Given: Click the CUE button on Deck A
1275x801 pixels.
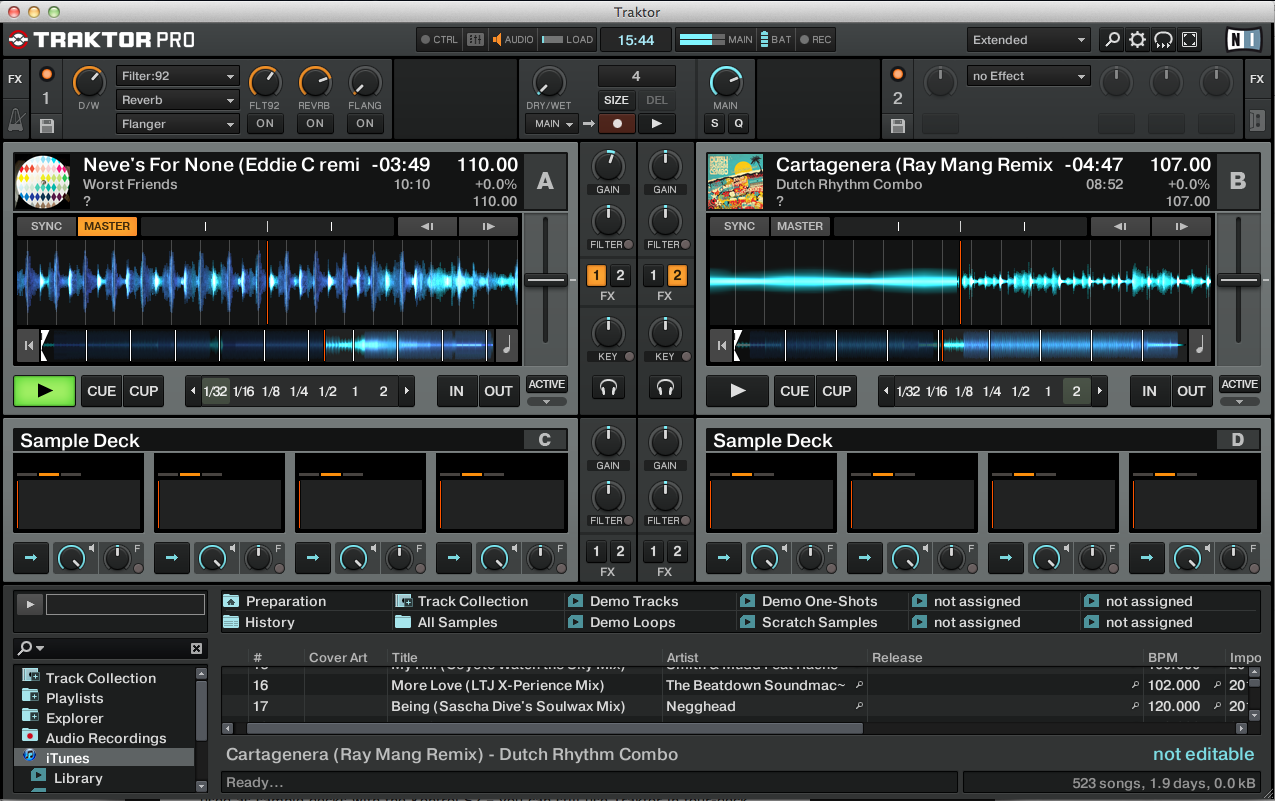Looking at the screenshot, I should pyautogui.click(x=101, y=391).
